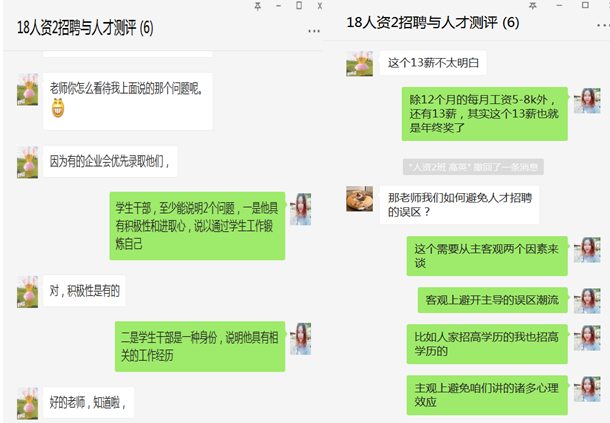The height and width of the screenshot is (423, 610).
Task: Click teacher avatar next to '学生干部,至少能说明' reply
Action: coord(301,209)
